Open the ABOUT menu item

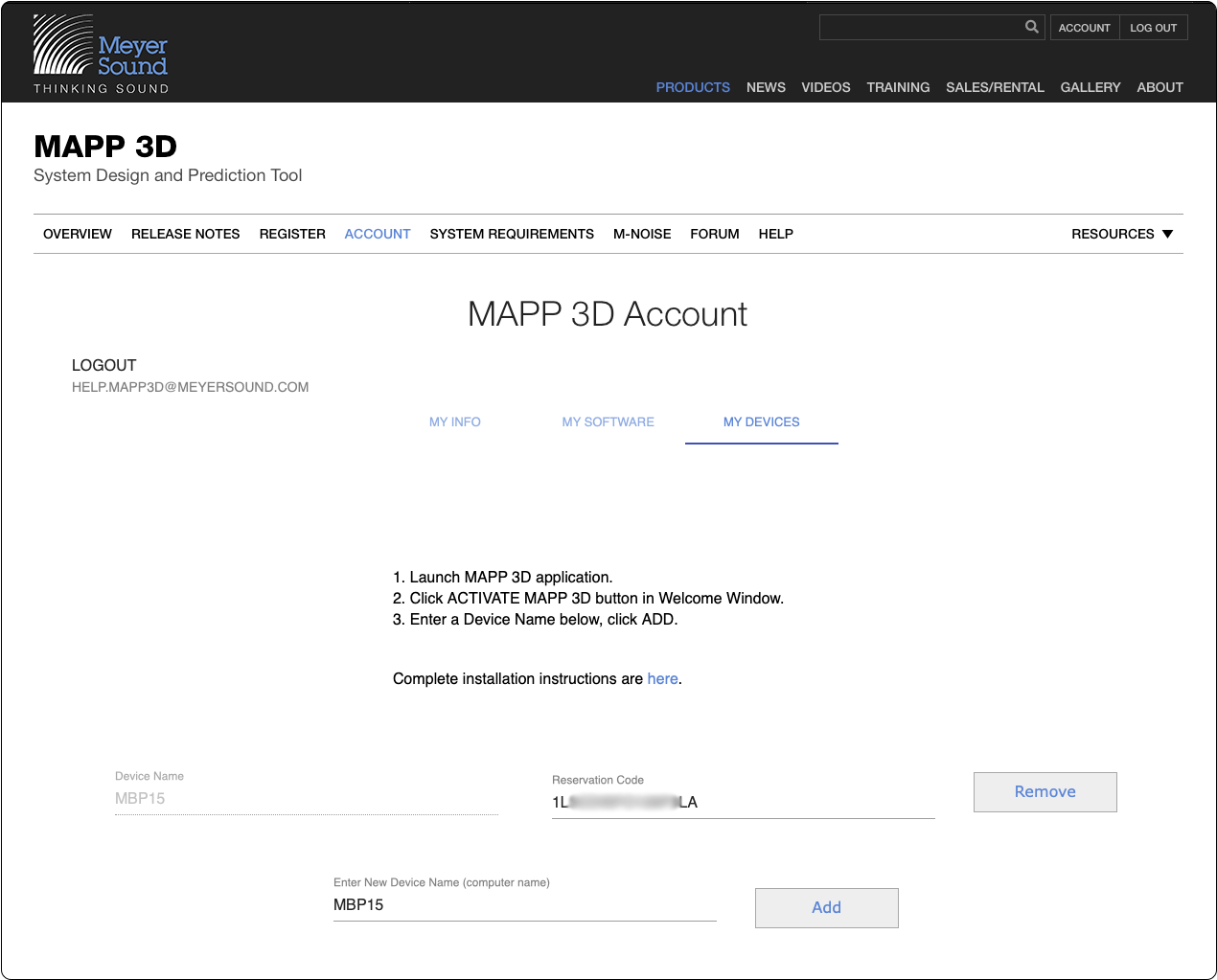point(1160,87)
